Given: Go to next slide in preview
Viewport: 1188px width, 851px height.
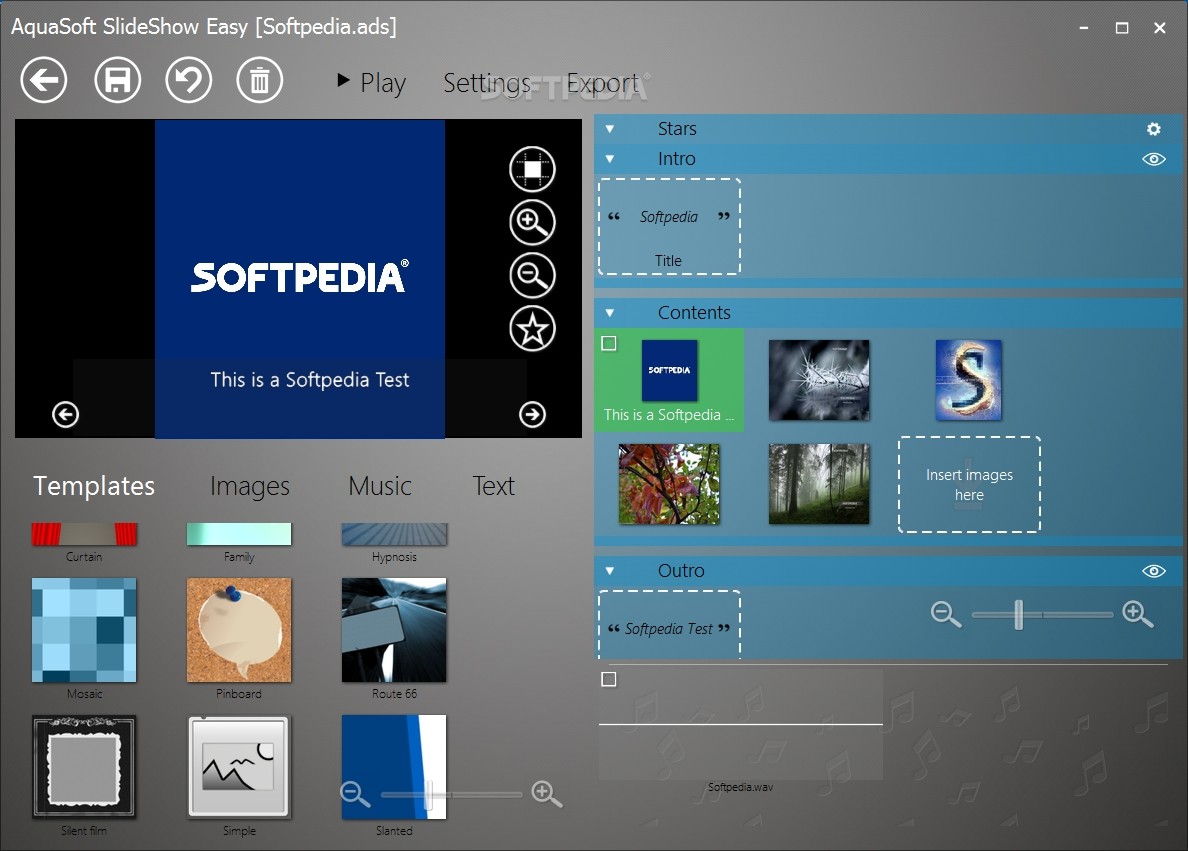Looking at the screenshot, I should coord(533,415).
